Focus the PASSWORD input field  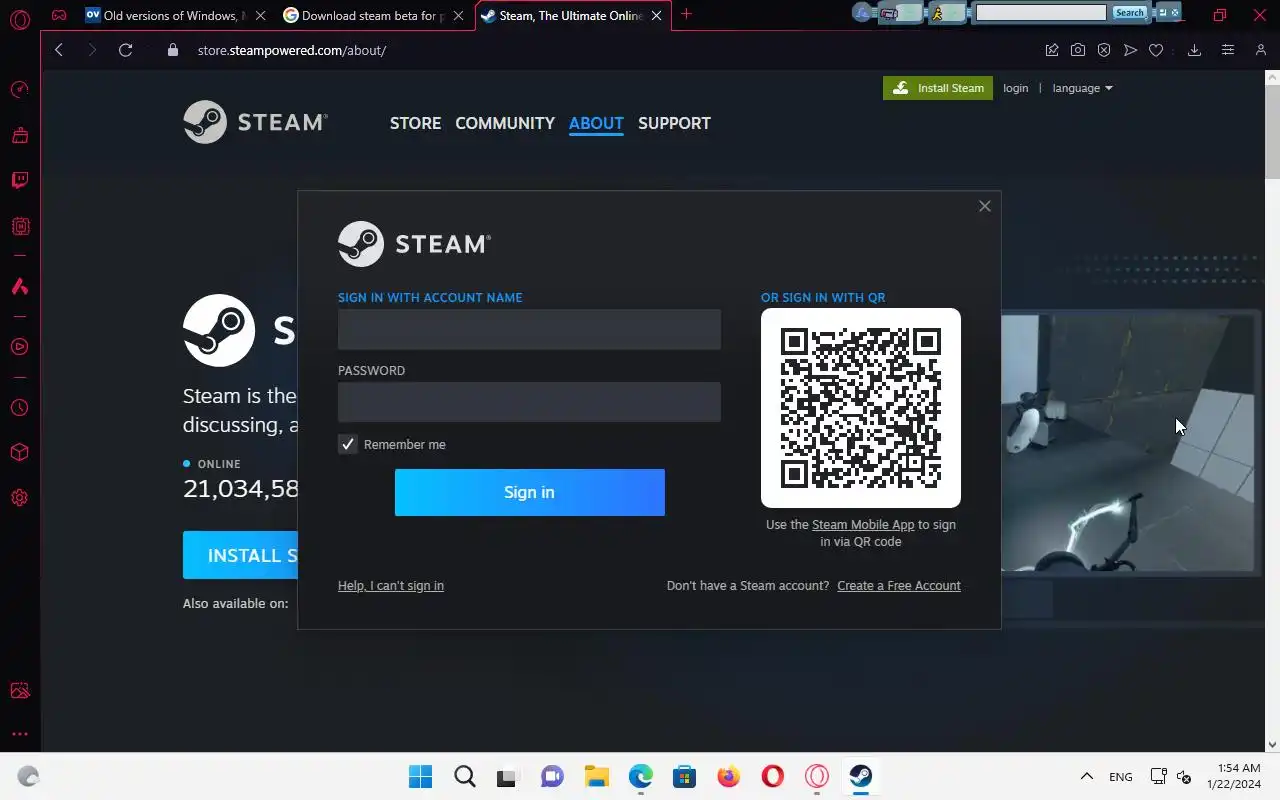point(529,402)
